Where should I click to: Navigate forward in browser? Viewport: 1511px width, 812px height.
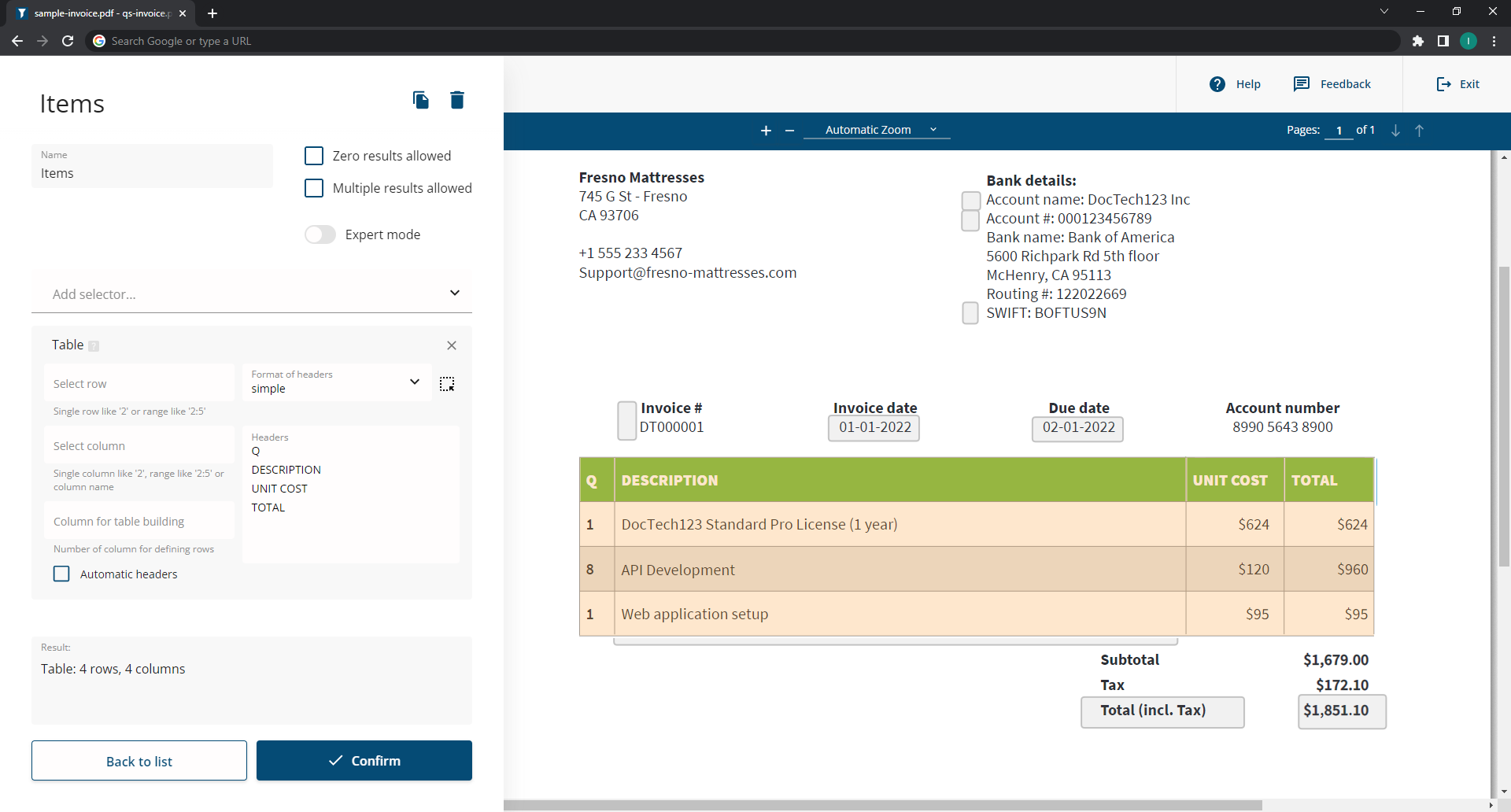click(42, 41)
